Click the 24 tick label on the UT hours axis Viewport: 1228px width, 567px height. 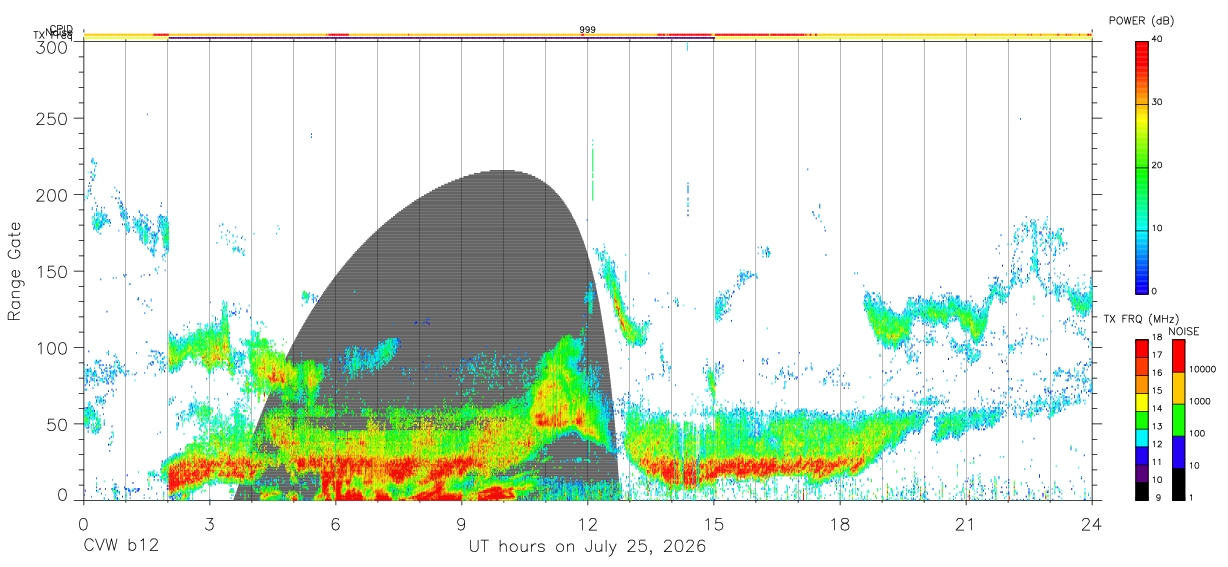1092,524
